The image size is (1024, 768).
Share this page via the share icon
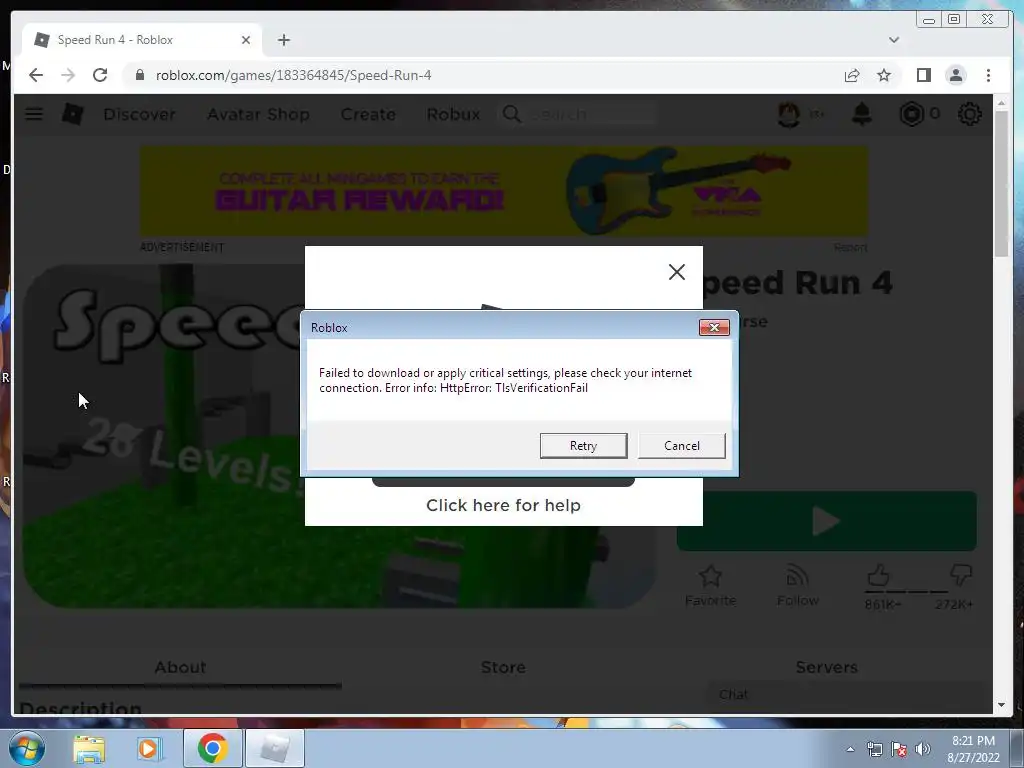(852, 75)
